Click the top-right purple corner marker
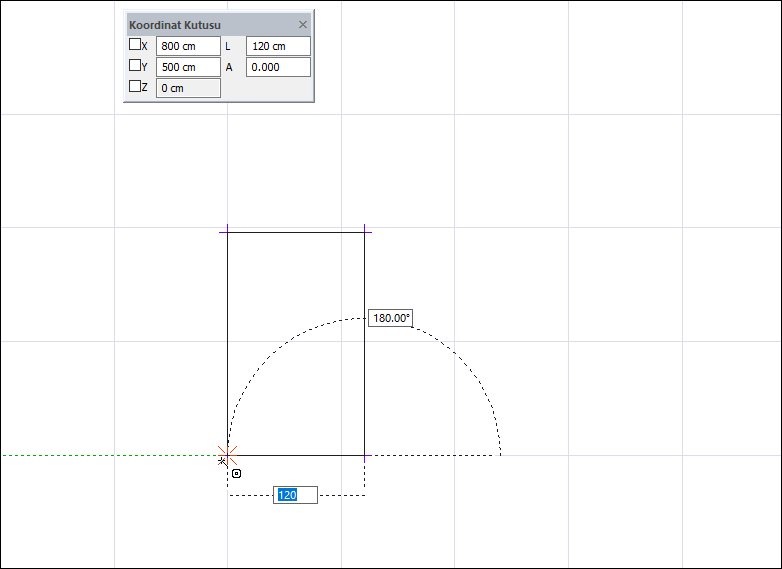This screenshot has height=569, width=782. point(365,232)
